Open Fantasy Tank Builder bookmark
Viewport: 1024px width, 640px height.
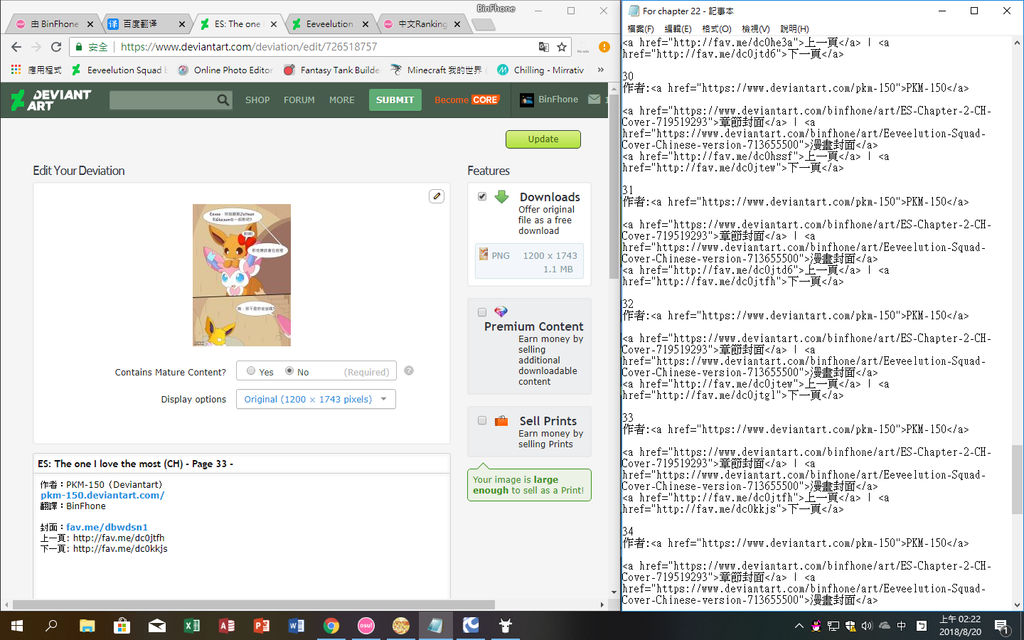332,70
